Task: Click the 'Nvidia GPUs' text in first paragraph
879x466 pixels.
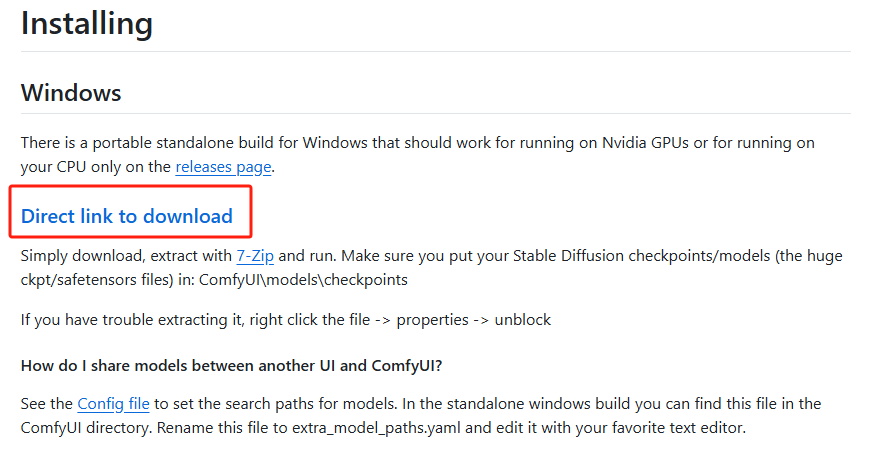Action: point(645,143)
